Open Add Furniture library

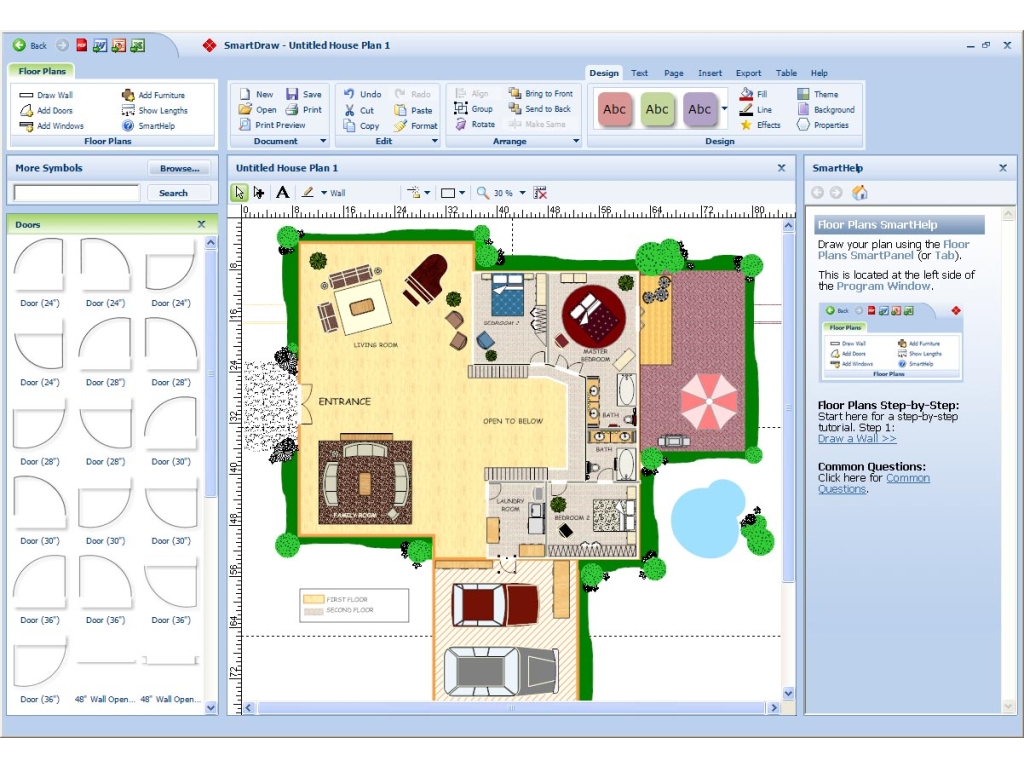point(154,95)
